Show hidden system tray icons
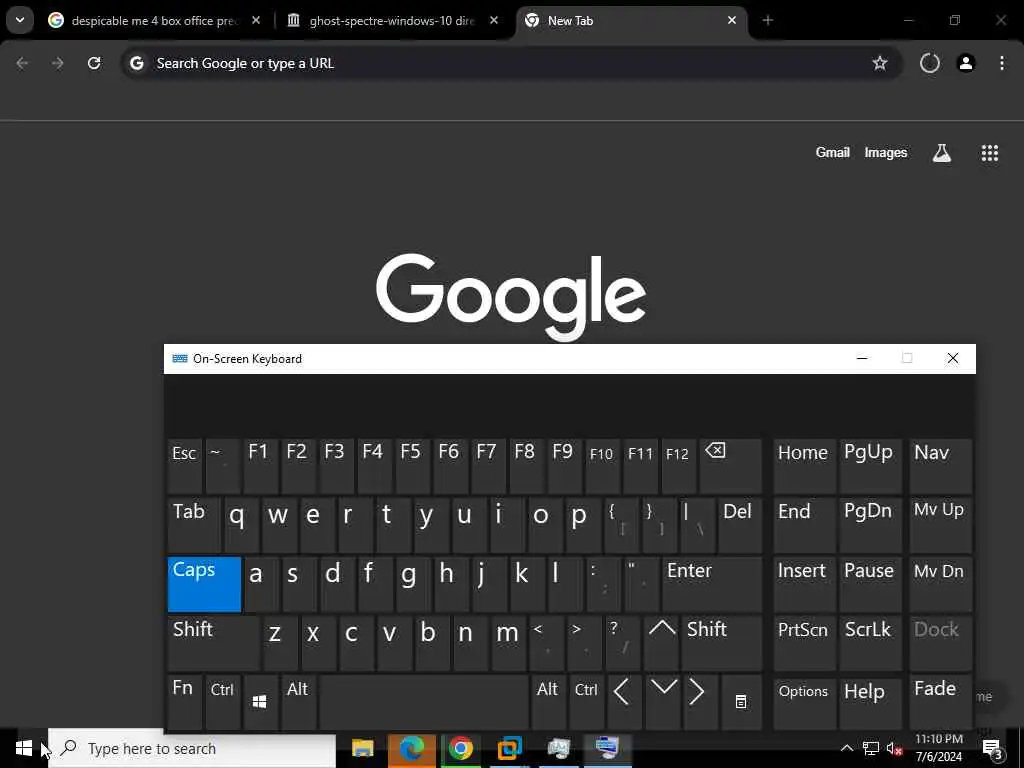The height and width of the screenshot is (768, 1024). [846, 748]
